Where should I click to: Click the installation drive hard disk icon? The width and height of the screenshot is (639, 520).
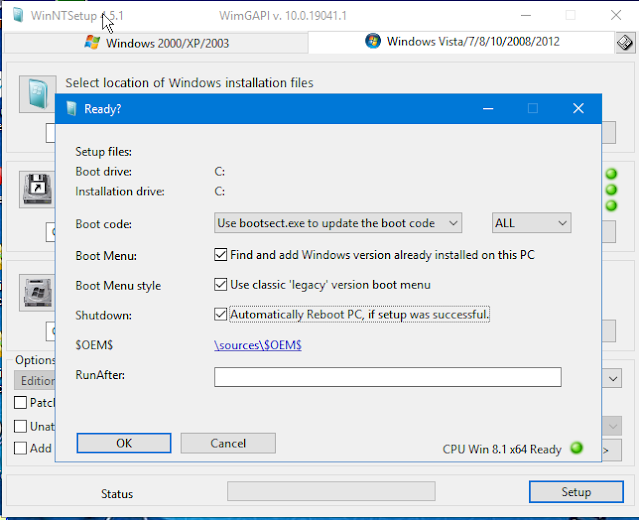37,293
